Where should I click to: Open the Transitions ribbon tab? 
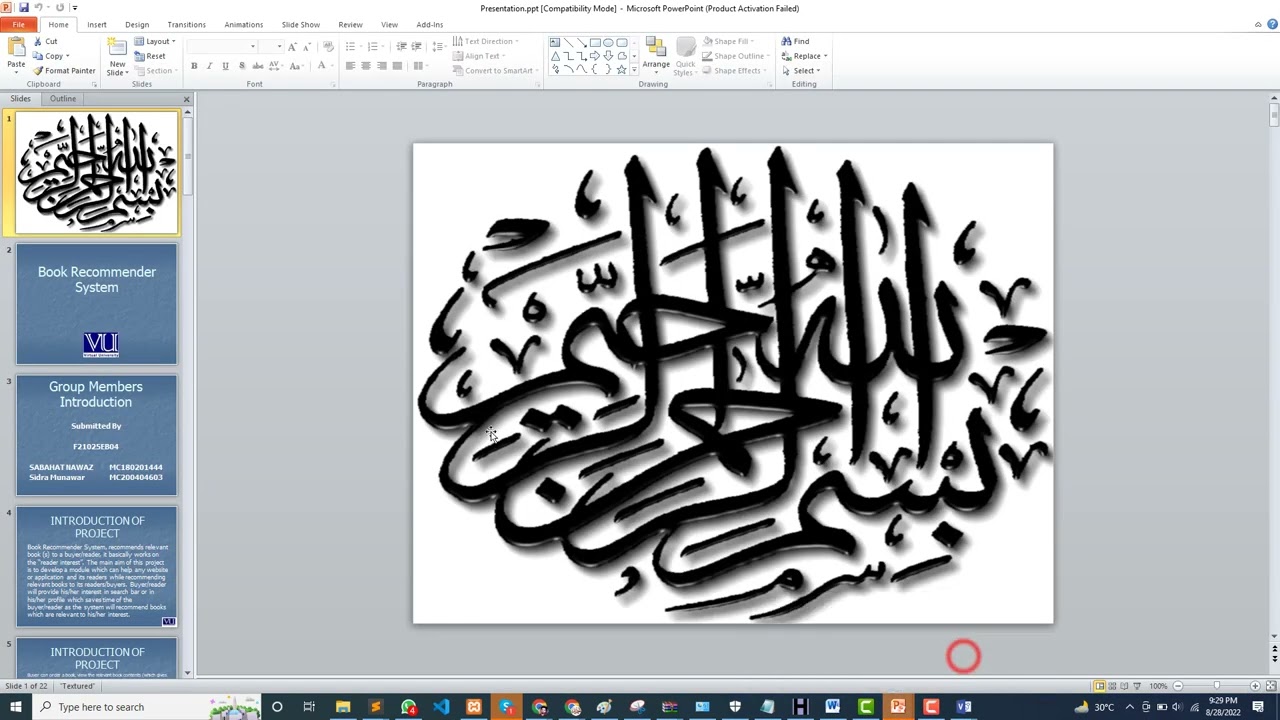pos(186,24)
